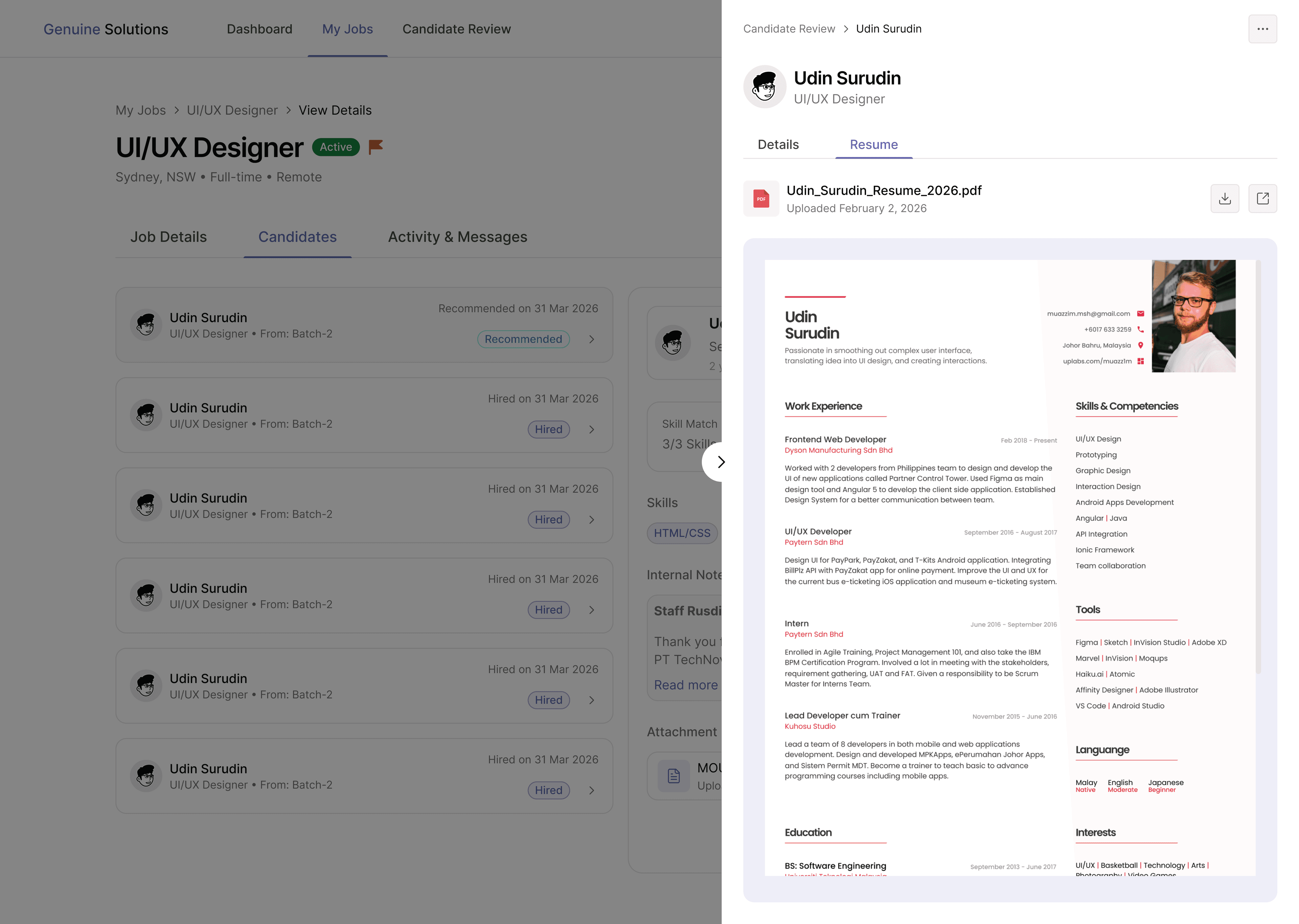Click 'Kuhosu Studio' employer in resume
Viewport: 1299px width, 924px height.
(810, 726)
